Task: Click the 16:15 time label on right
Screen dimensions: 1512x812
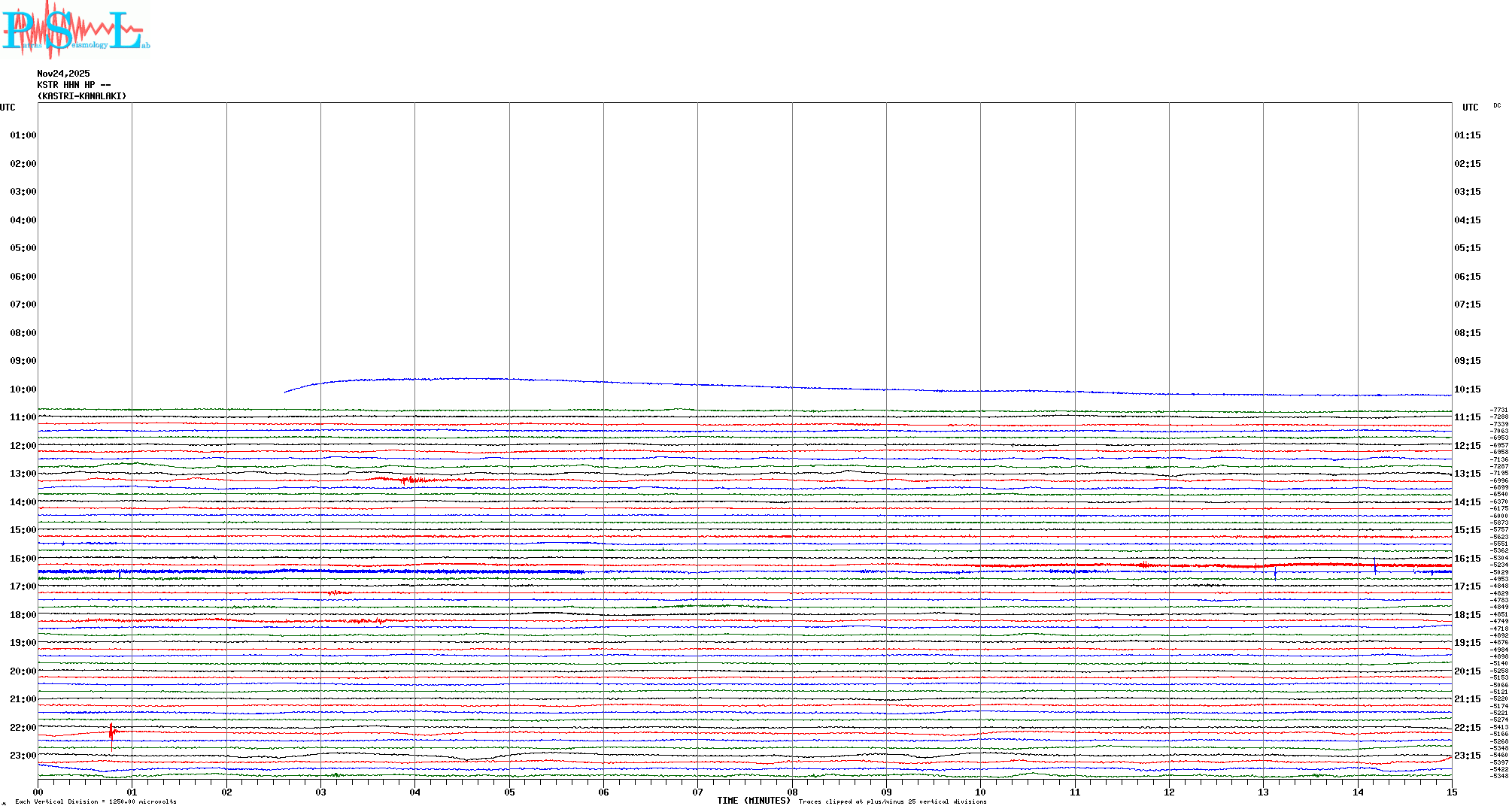Action: 1467,559
